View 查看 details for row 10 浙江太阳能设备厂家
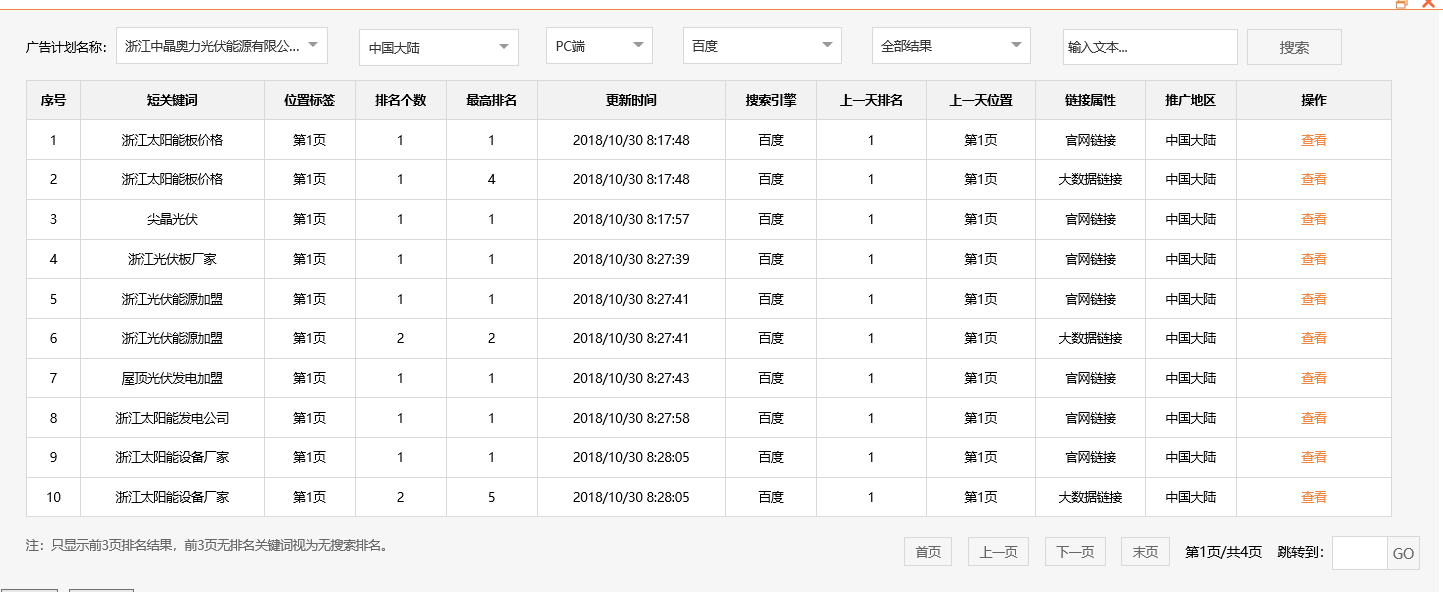The width and height of the screenshot is (1443, 592). [x=1313, y=497]
